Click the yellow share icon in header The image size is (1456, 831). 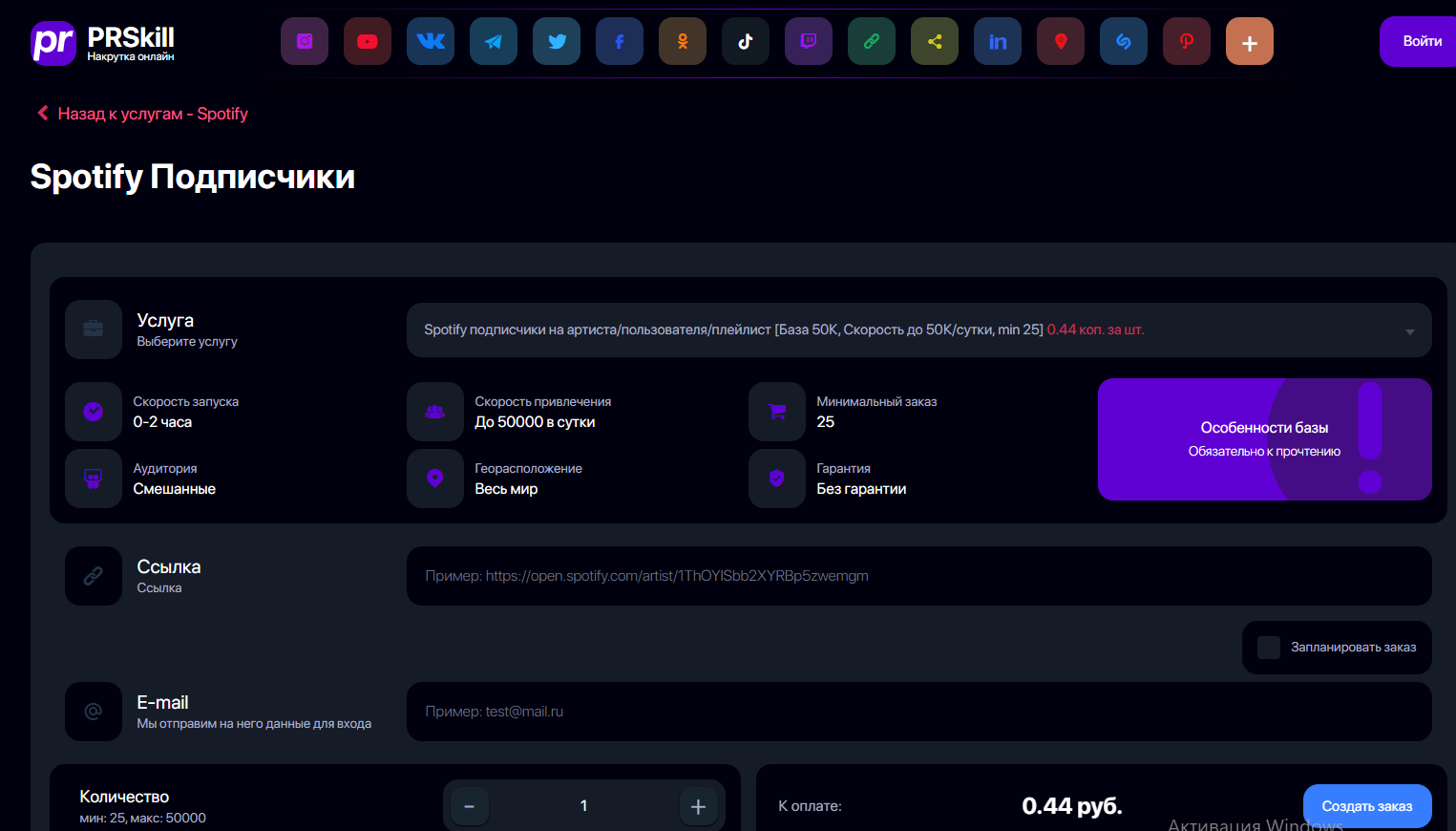click(x=935, y=41)
